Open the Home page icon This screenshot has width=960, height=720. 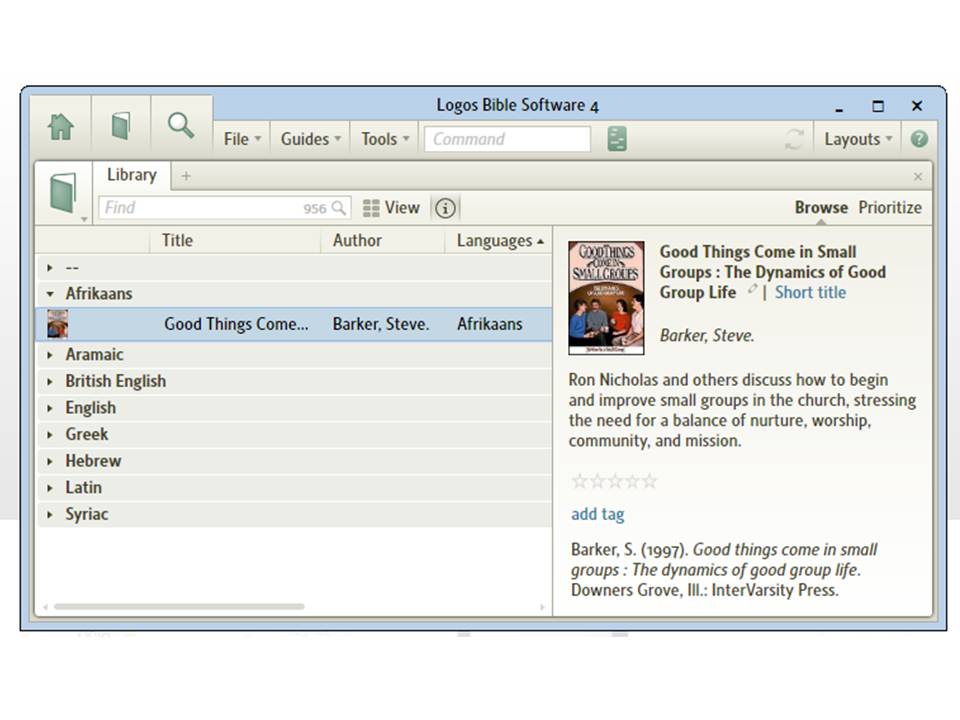tap(61, 127)
